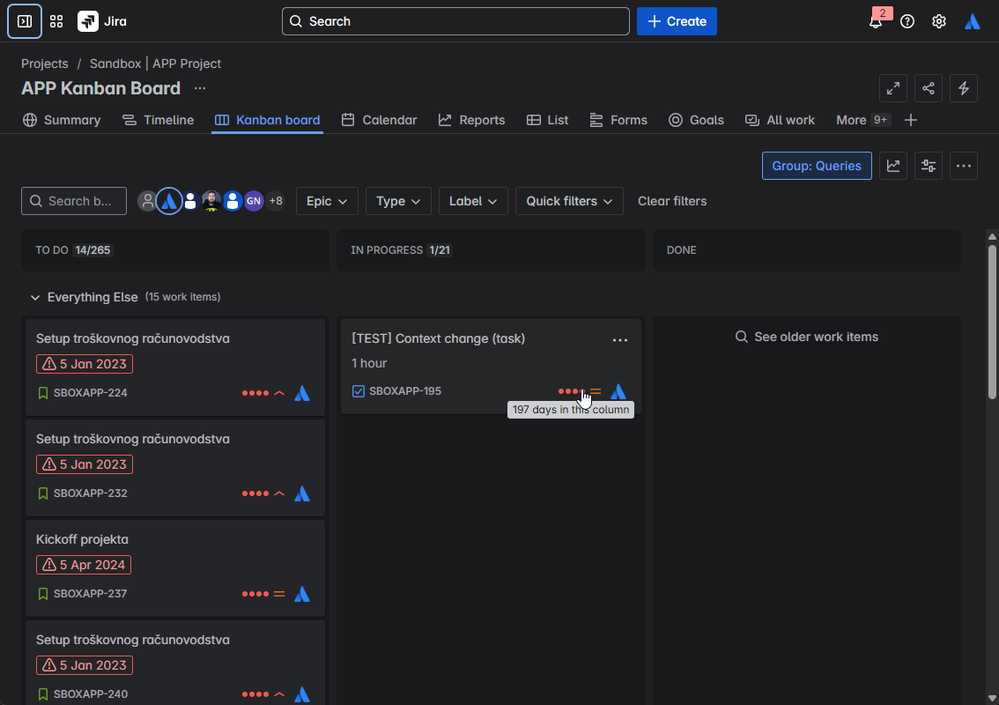This screenshot has width=999, height=705.
Task: Show the +8 more assignees filter
Action: (275, 201)
